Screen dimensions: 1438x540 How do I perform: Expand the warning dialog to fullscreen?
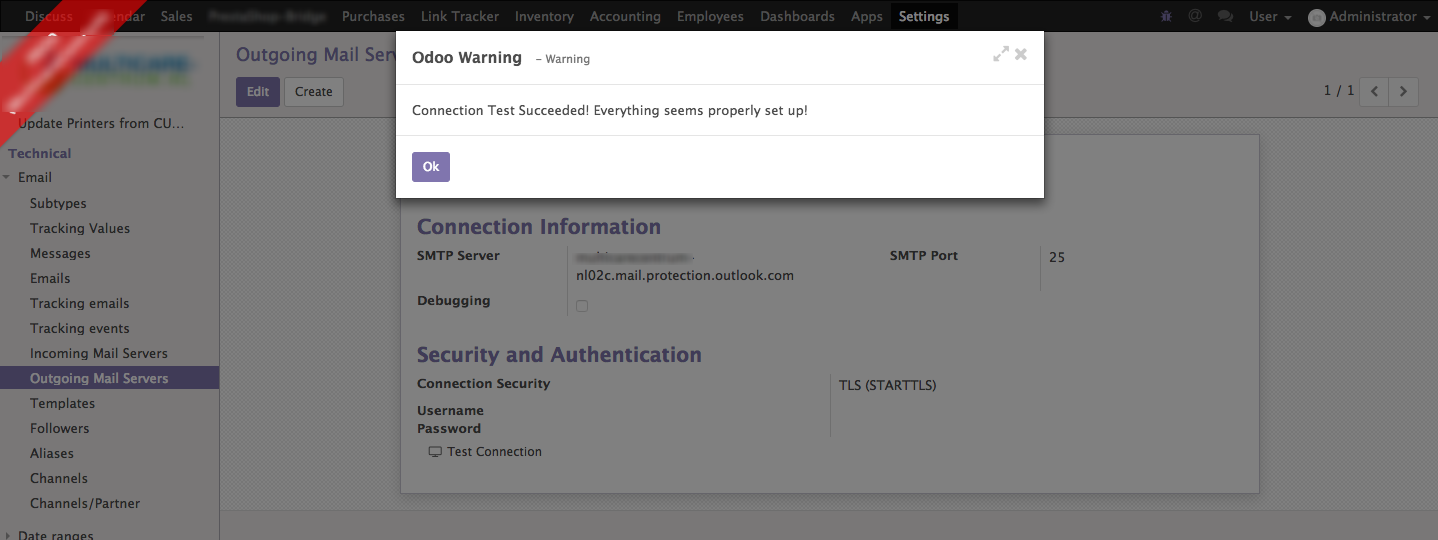1000,54
